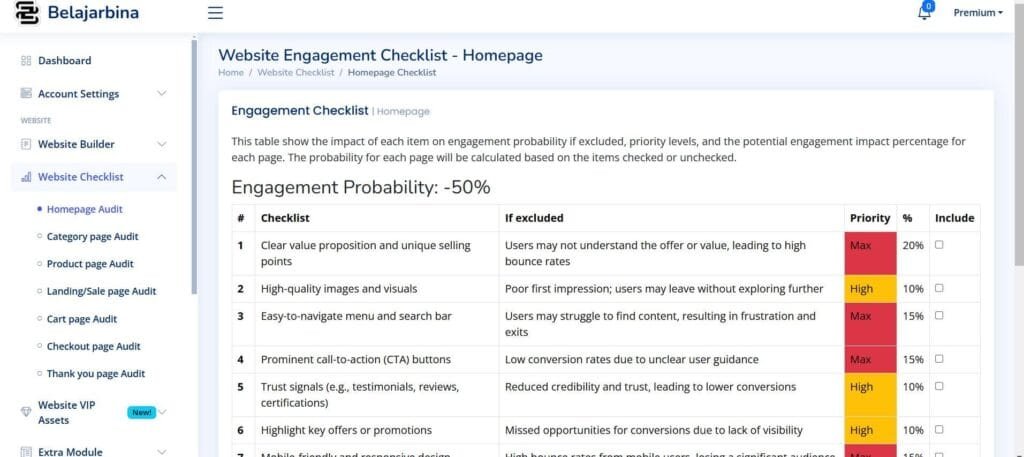This screenshot has width=1024, height=457.
Task: Open Website Checklist breadcrumb link
Action: tap(294, 73)
